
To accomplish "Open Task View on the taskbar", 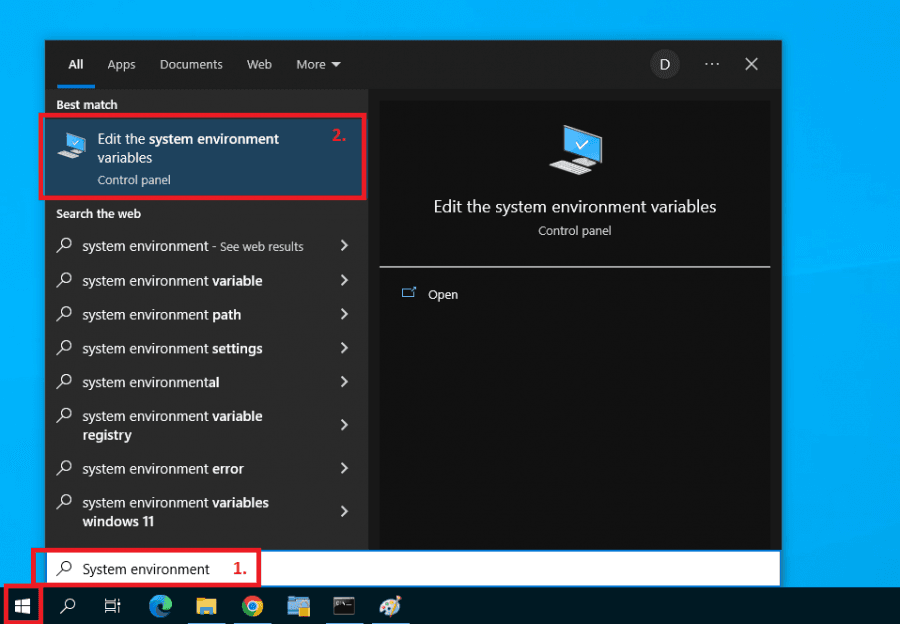I will (x=112, y=605).
